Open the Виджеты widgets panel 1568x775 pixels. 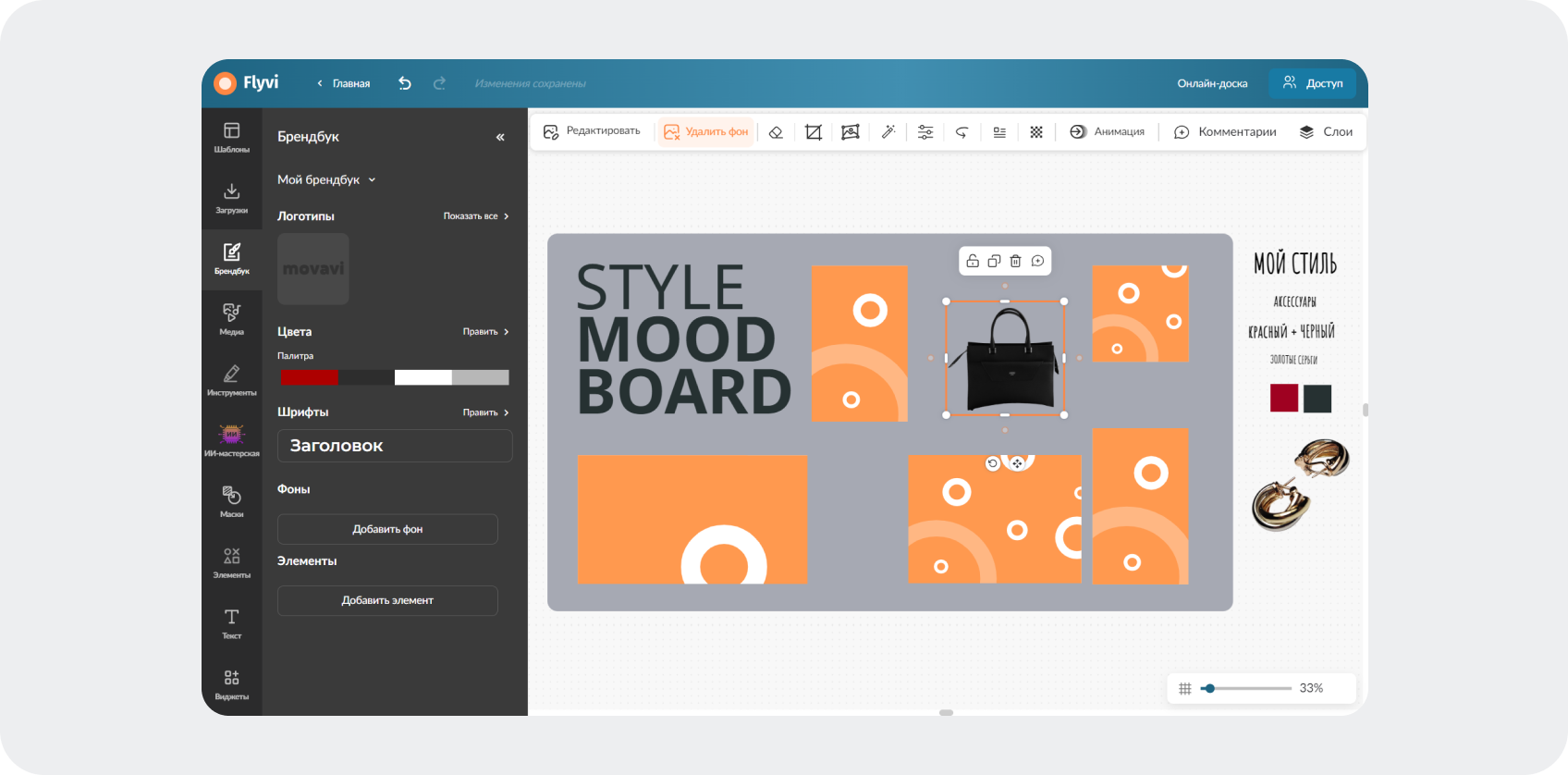tap(231, 684)
